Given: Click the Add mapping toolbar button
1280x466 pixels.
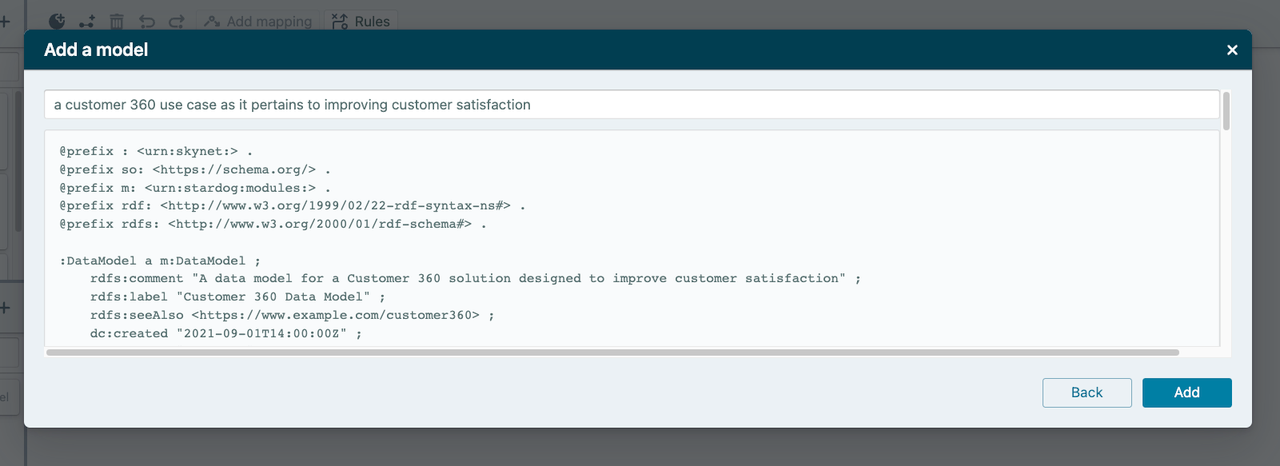Looking at the screenshot, I should click(x=258, y=21).
